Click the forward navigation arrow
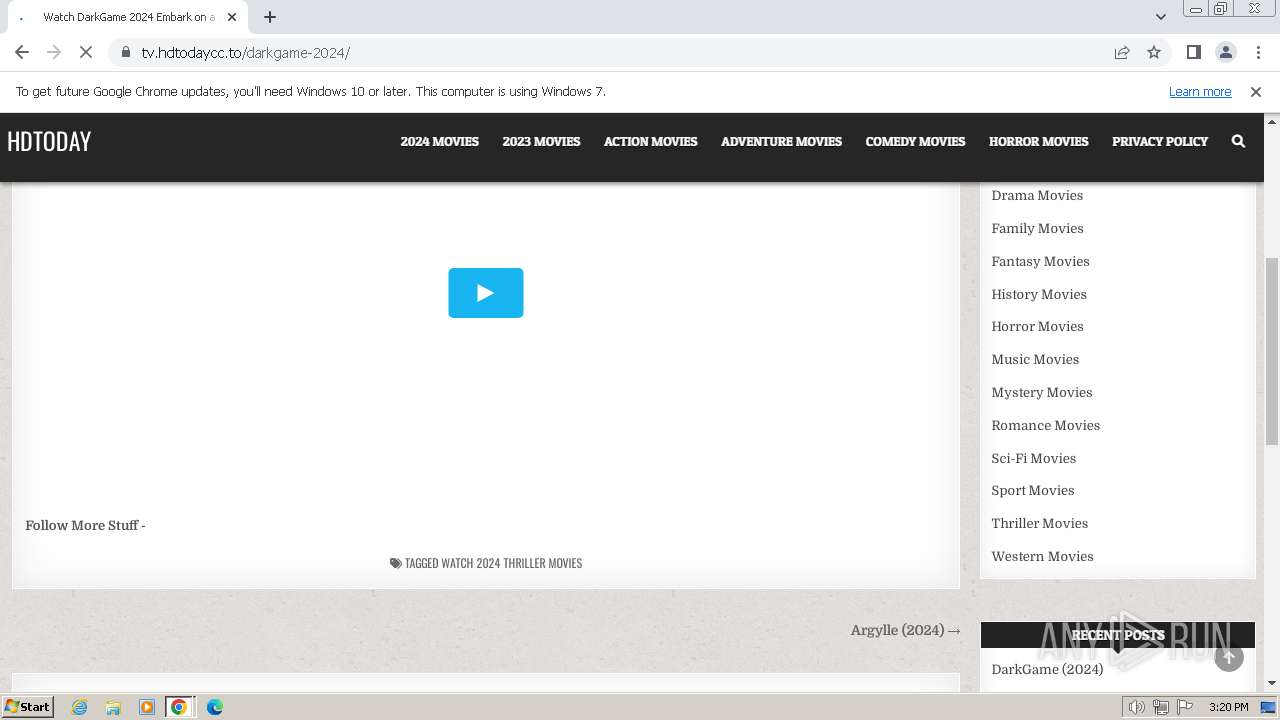Image resolution: width=1280 pixels, height=720 pixels. coord(54,52)
